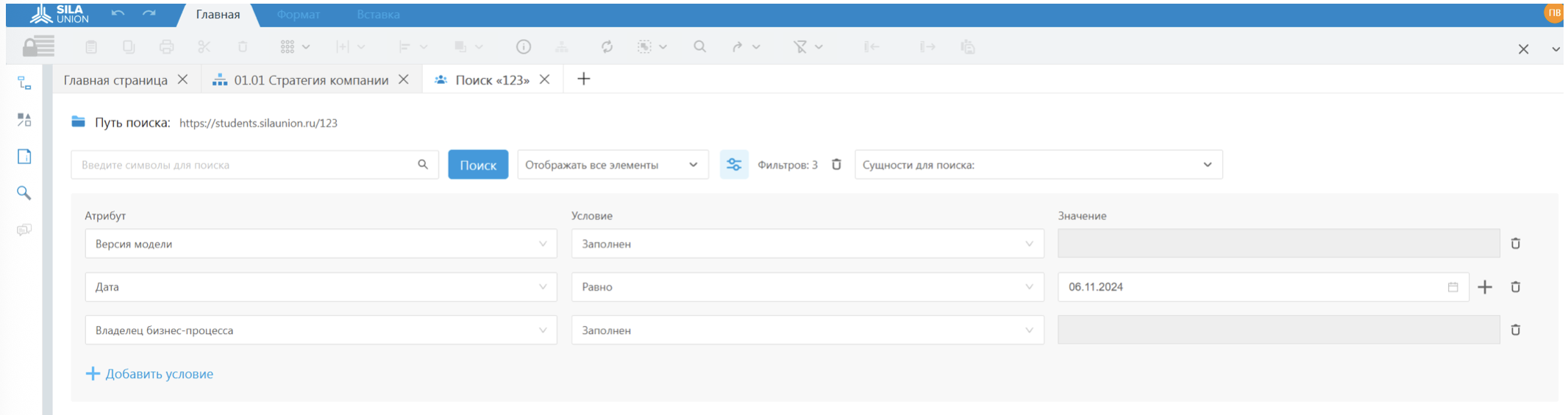
Task: Click the undo arrow in the title bar
Action: (x=118, y=14)
